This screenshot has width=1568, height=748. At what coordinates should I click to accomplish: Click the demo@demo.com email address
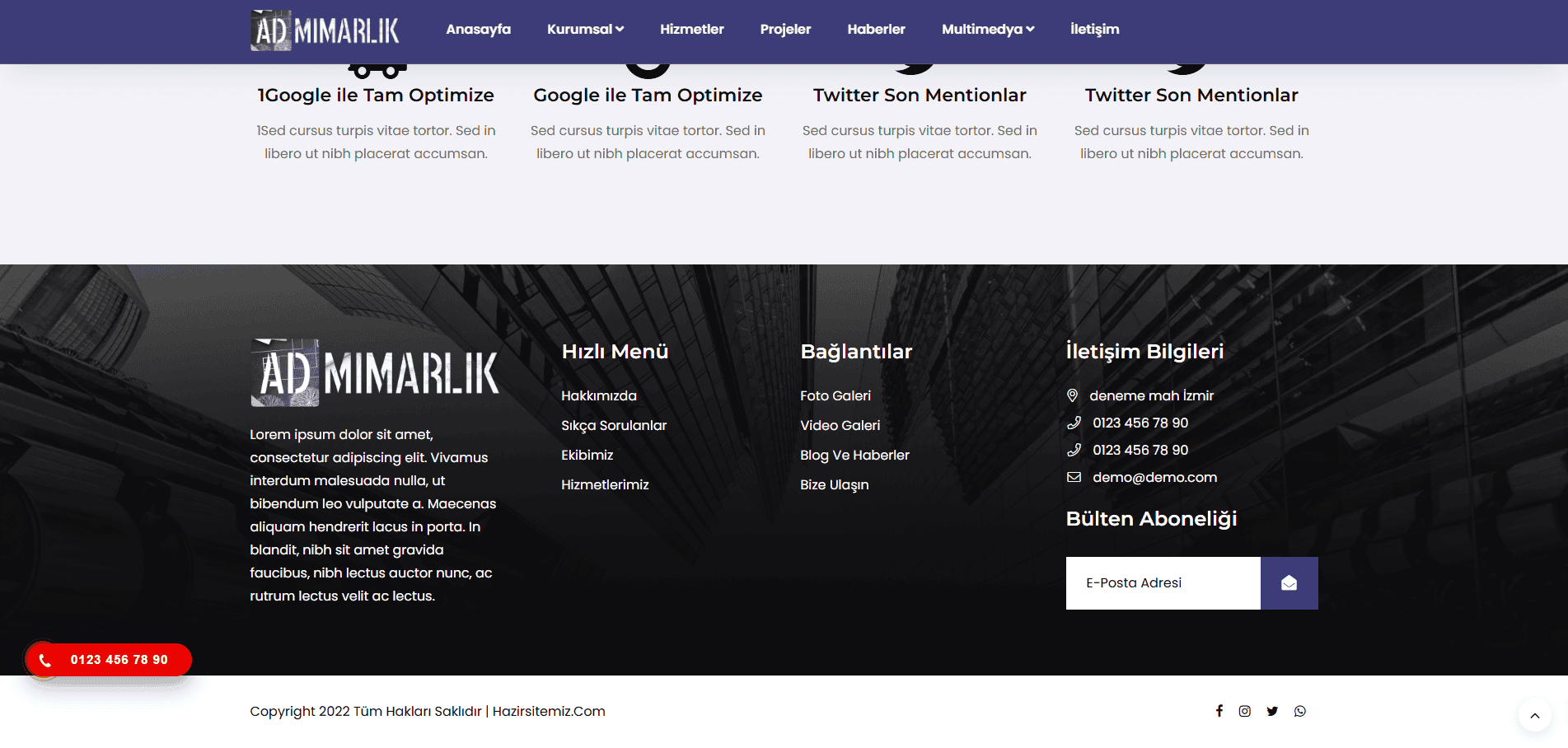[x=1154, y=477]
